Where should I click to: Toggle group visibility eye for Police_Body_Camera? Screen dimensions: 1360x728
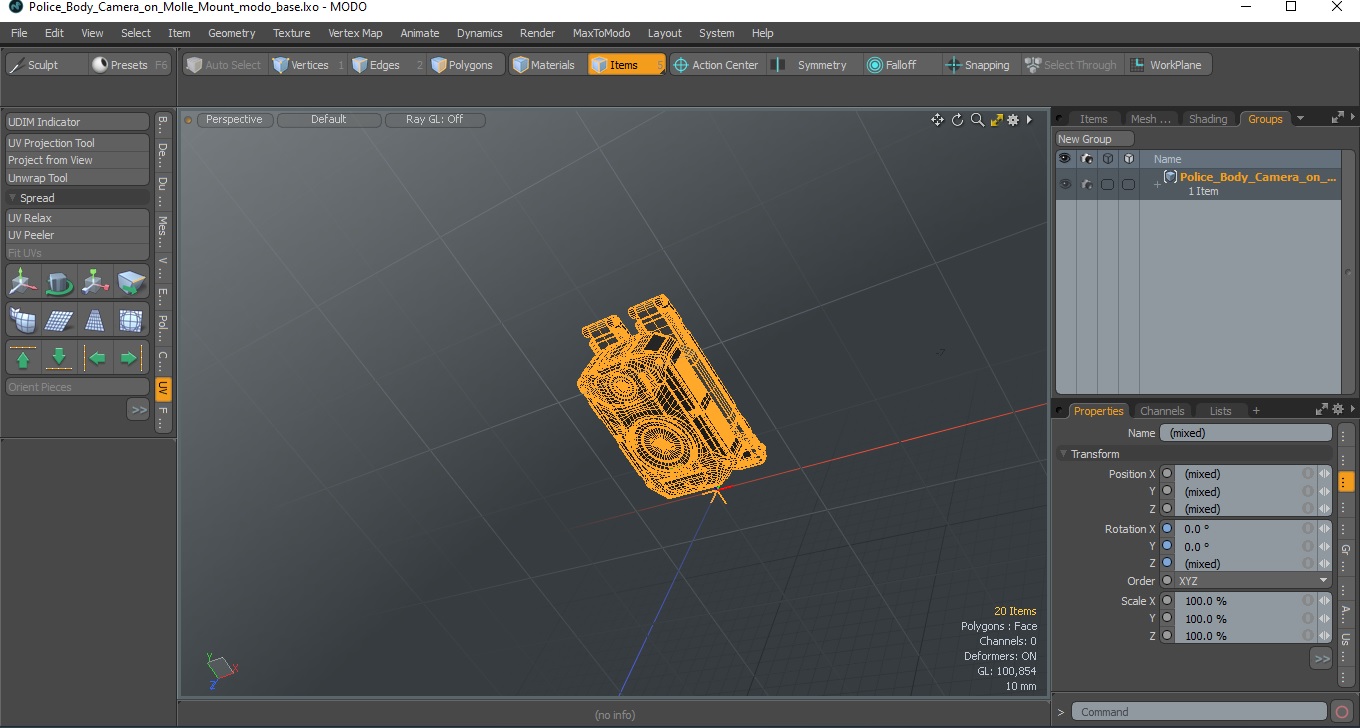[x=1065, y=184]
